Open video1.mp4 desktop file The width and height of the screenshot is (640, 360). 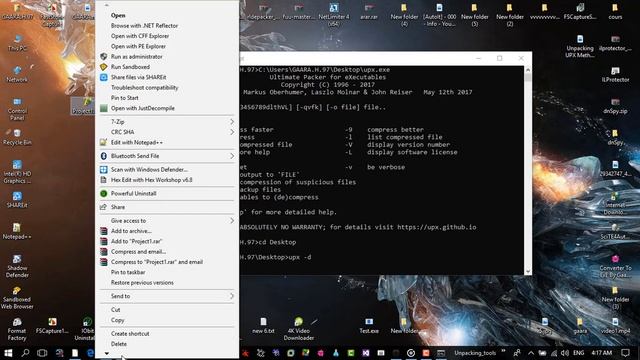coord(615,325)
